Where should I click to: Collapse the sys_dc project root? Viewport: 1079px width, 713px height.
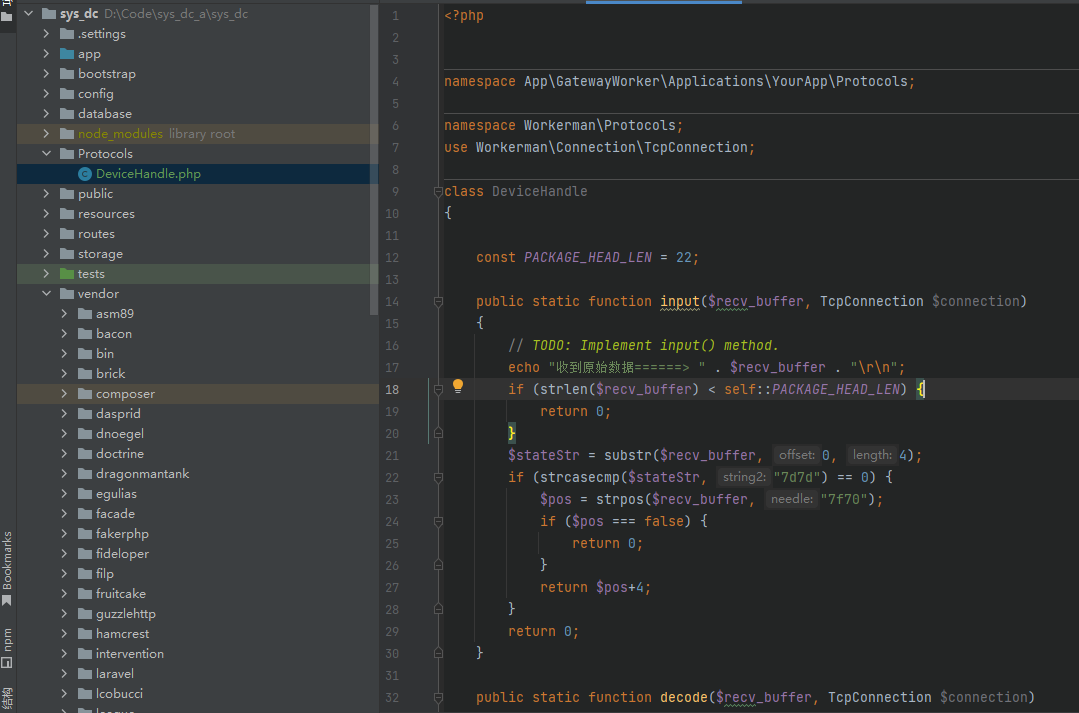point(29,14)
